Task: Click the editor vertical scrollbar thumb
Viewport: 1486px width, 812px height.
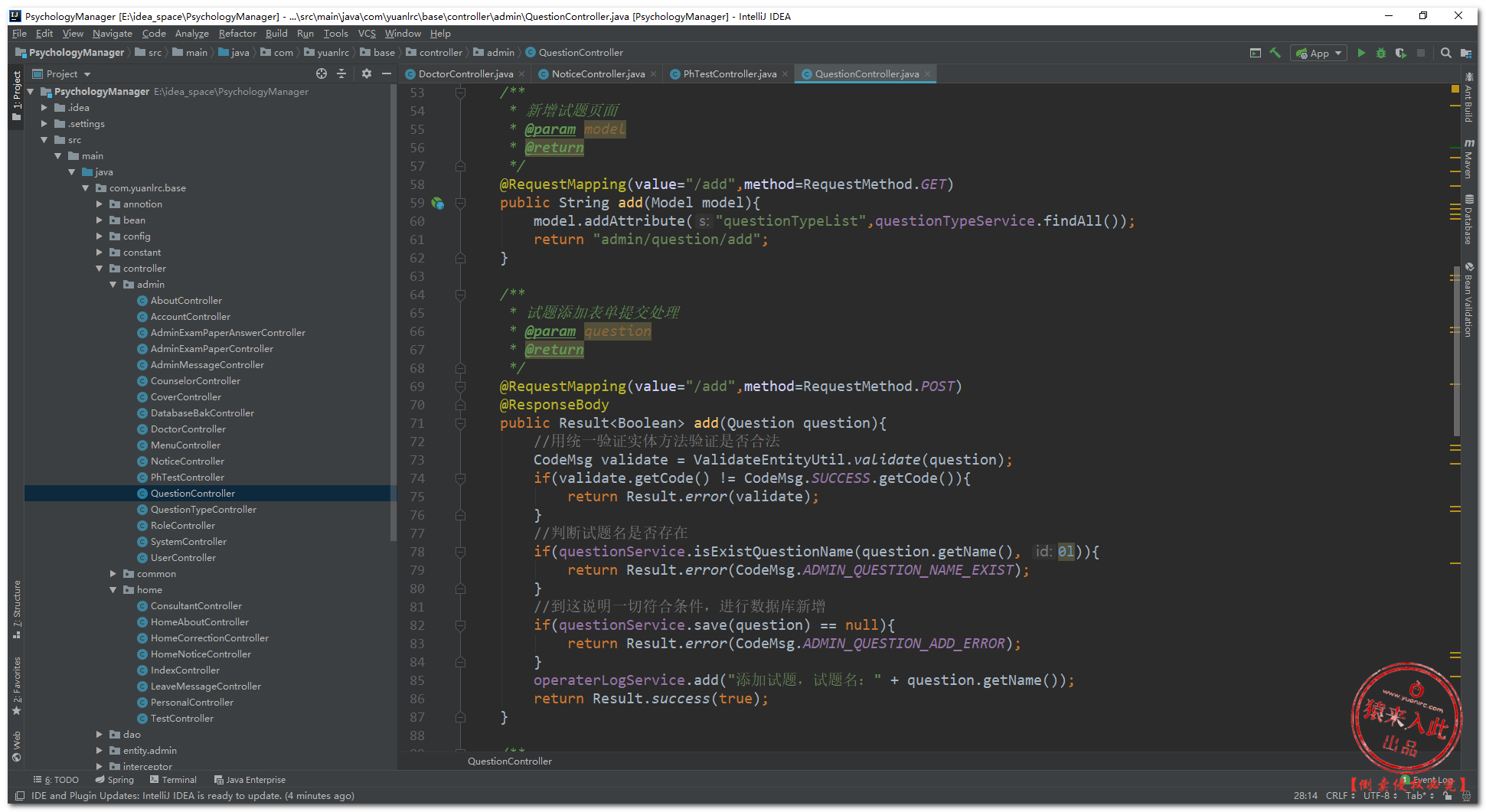Action: coord(1455,352)
